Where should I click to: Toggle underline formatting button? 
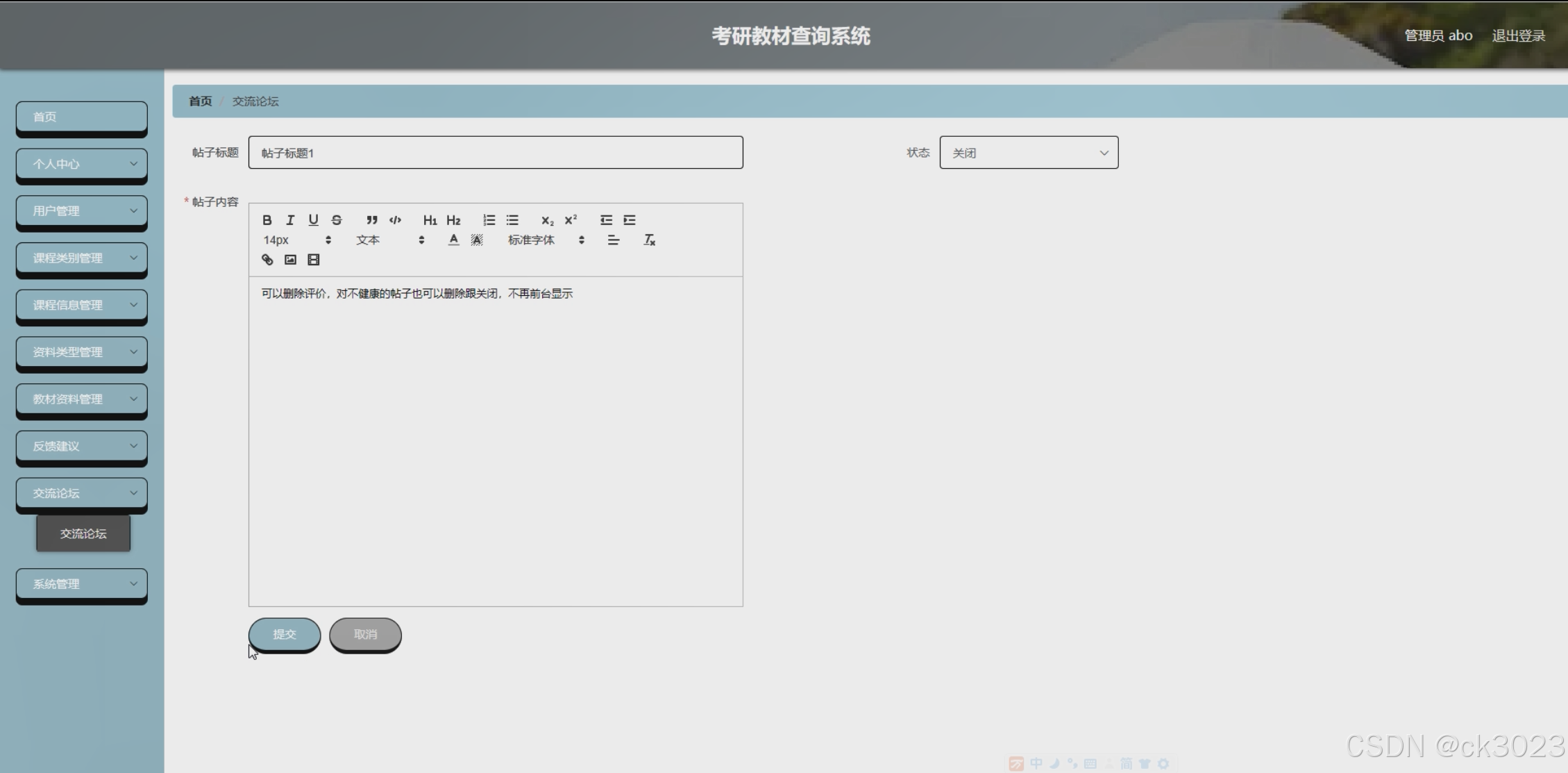pyautogui.click(x=313, y=220)
